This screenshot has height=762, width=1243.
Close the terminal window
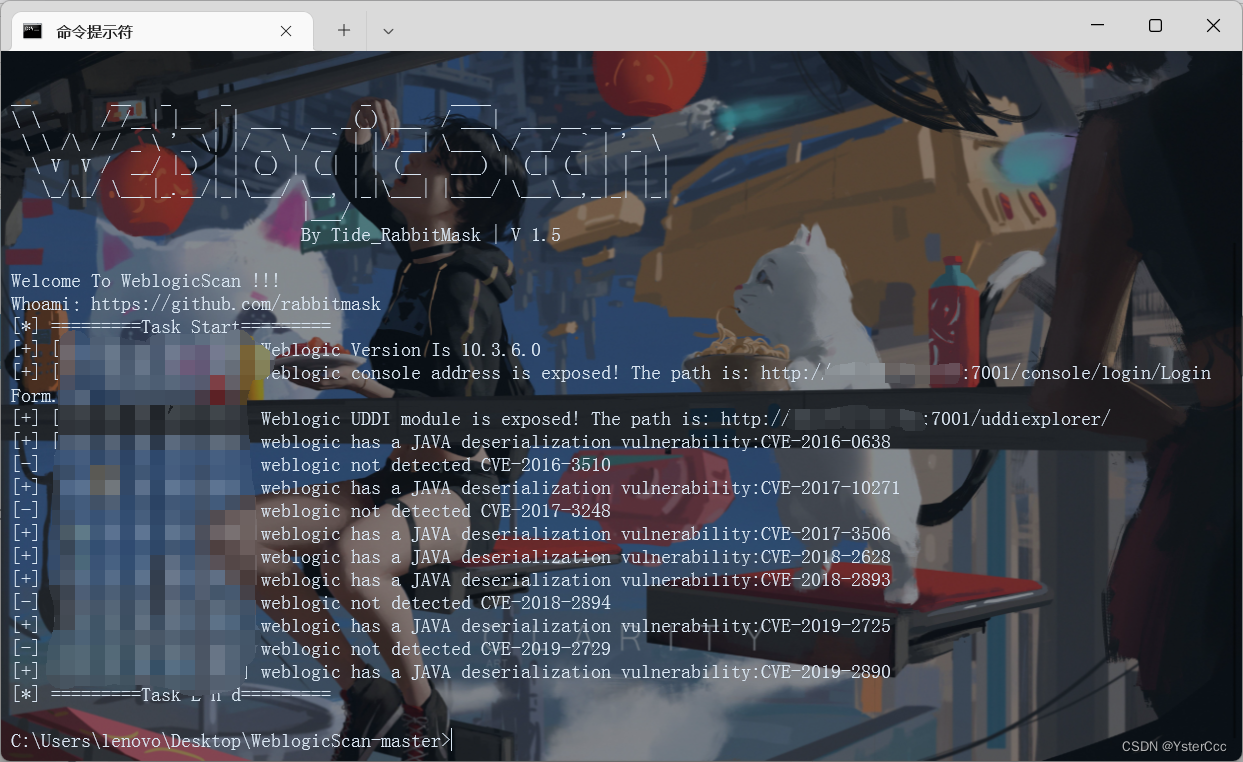point(1213,26)
